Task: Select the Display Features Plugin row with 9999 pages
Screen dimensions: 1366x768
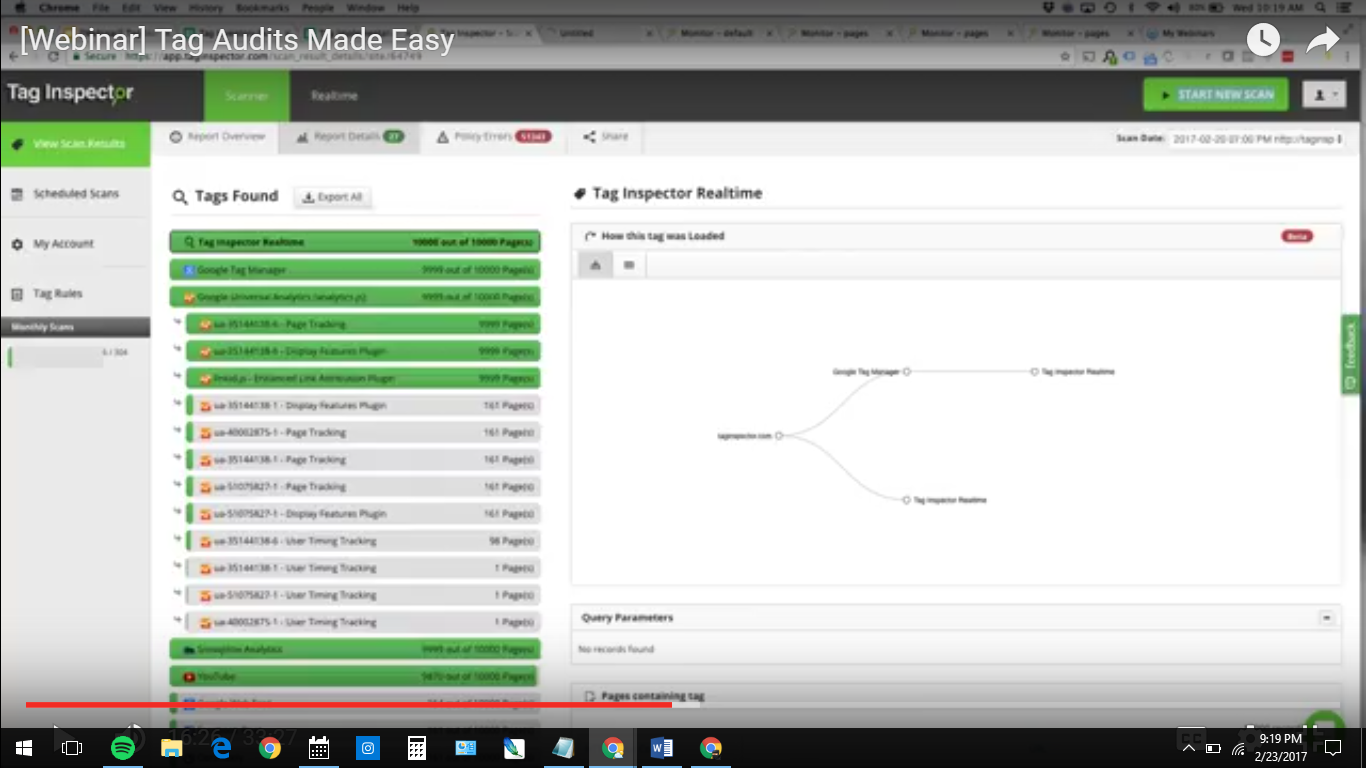Action: (363, 351)
